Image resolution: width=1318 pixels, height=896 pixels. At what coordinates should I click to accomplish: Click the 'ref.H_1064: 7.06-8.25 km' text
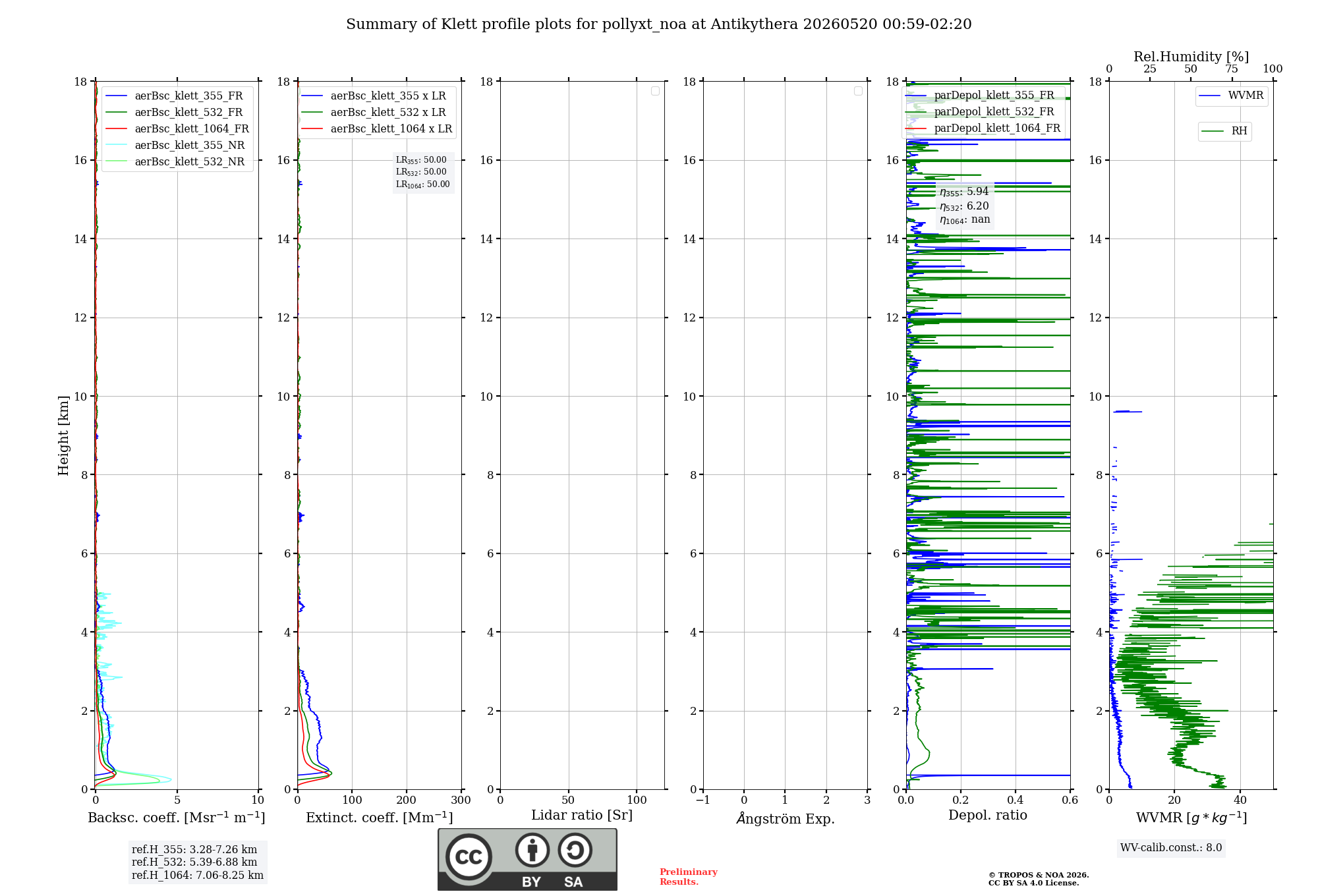pyautogui.click(x=198, y=876)
